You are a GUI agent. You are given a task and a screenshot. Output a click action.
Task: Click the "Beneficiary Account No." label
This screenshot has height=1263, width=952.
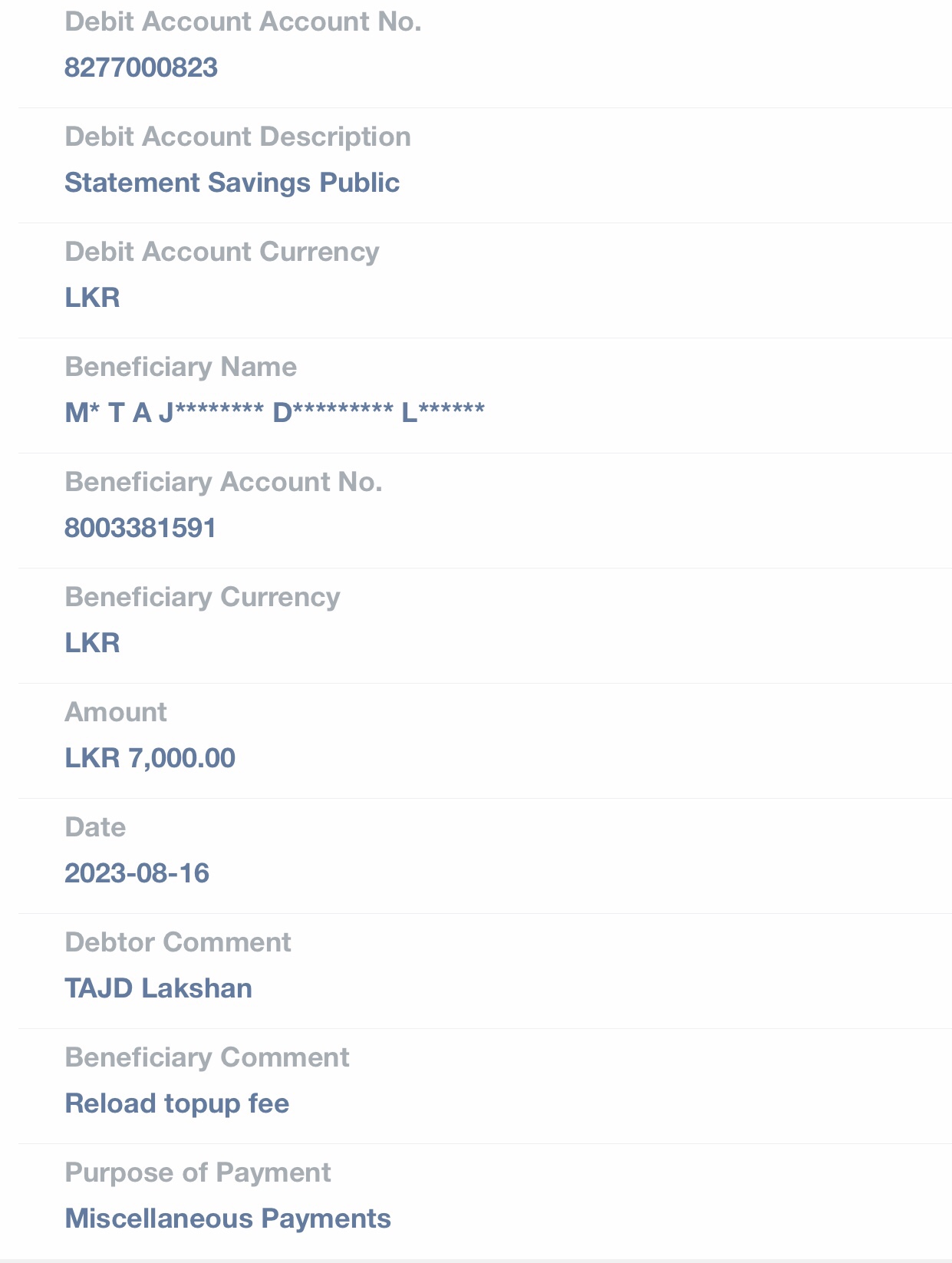[x=223, y=482]
